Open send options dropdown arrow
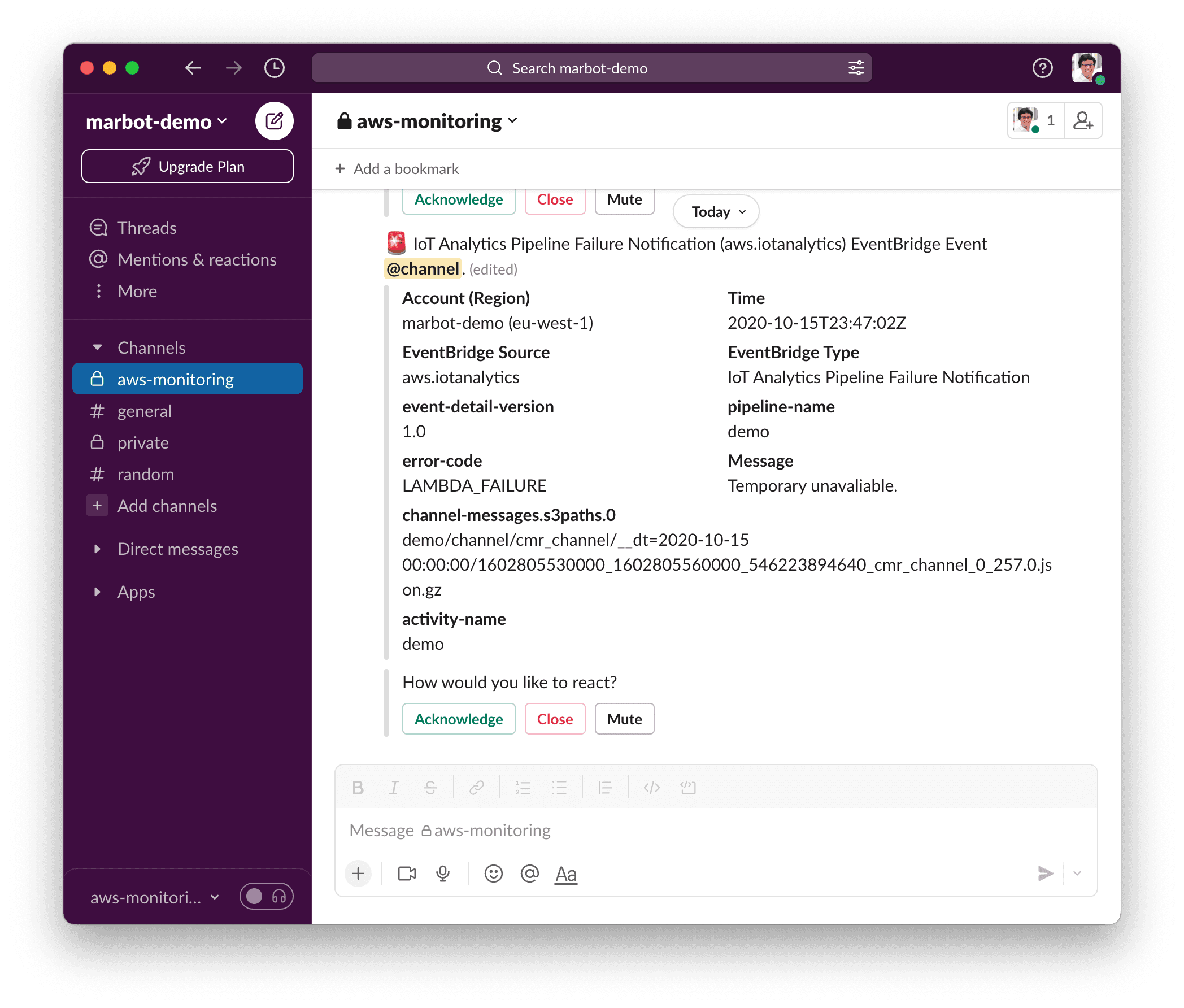1184x1008 pixels. 1077,873
